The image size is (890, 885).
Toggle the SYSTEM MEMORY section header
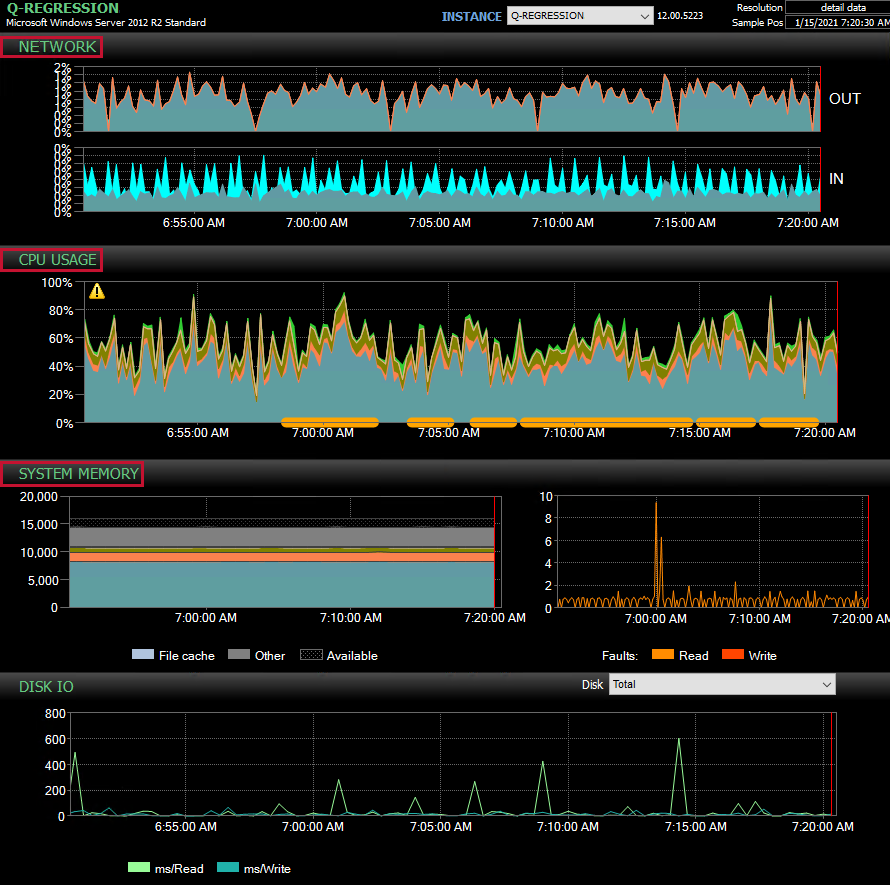tap(72, 474)
